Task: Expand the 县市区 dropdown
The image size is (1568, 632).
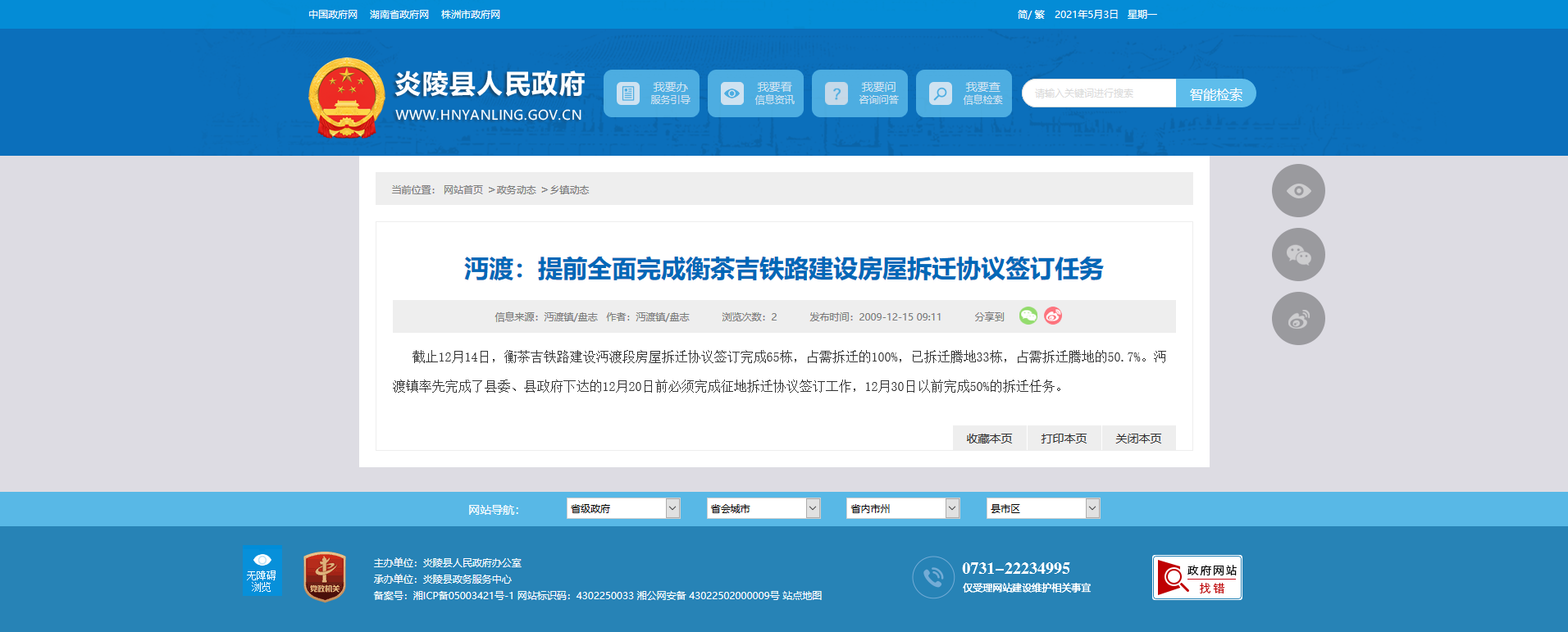Action: coord(1042,508)
